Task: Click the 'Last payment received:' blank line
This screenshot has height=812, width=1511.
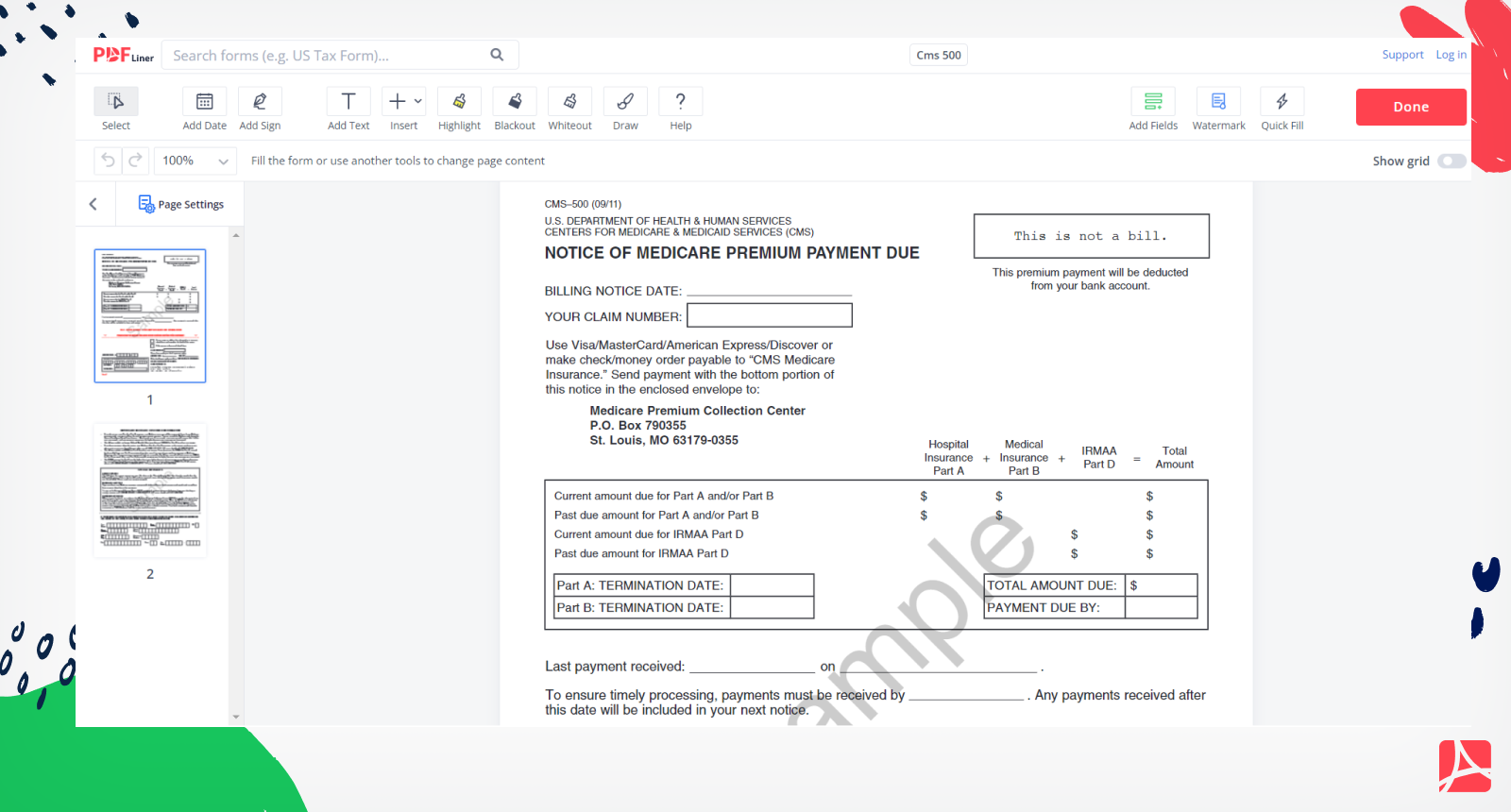Action: click(x=752, y=666)
